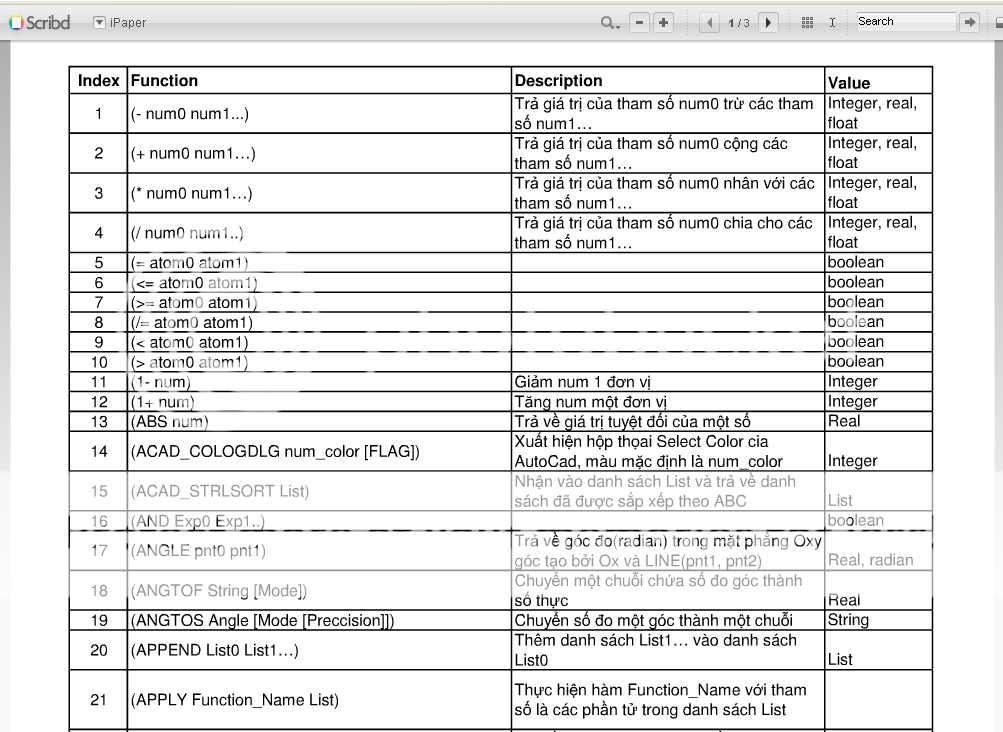Select the text cursor tool
1003x732 pixels.
point(832,22)
